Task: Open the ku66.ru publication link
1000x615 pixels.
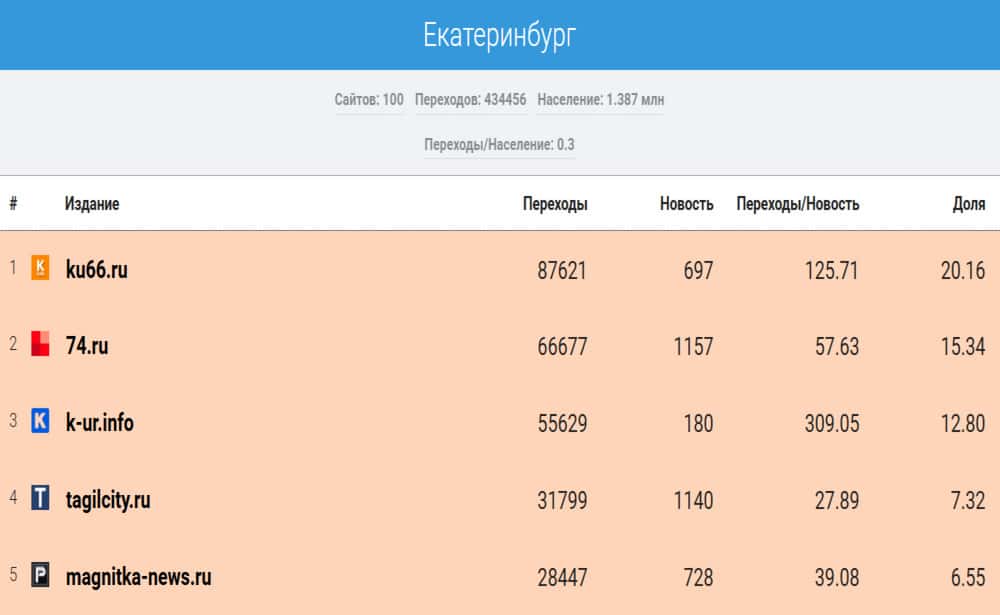Action: pos(96,269)
